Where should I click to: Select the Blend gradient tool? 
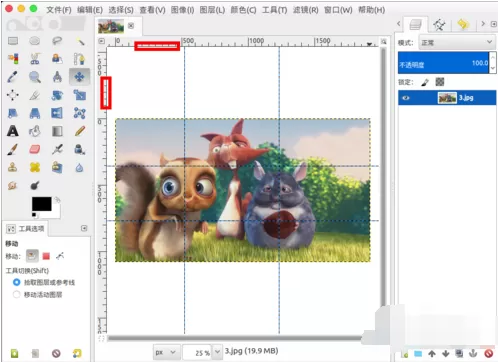[x=57, y=131]
